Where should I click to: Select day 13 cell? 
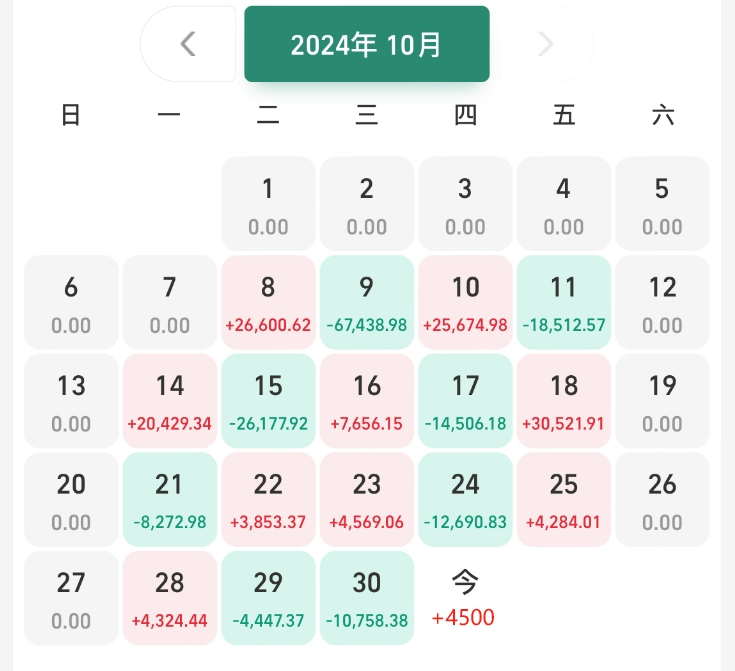71,401
